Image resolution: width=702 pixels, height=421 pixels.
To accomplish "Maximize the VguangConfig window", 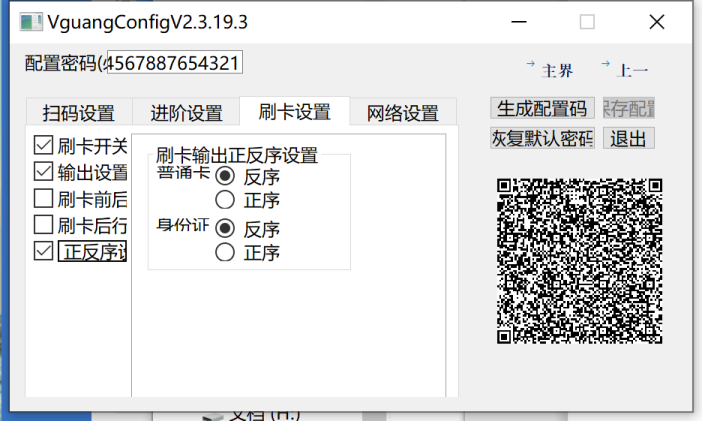I will point(587,22).
